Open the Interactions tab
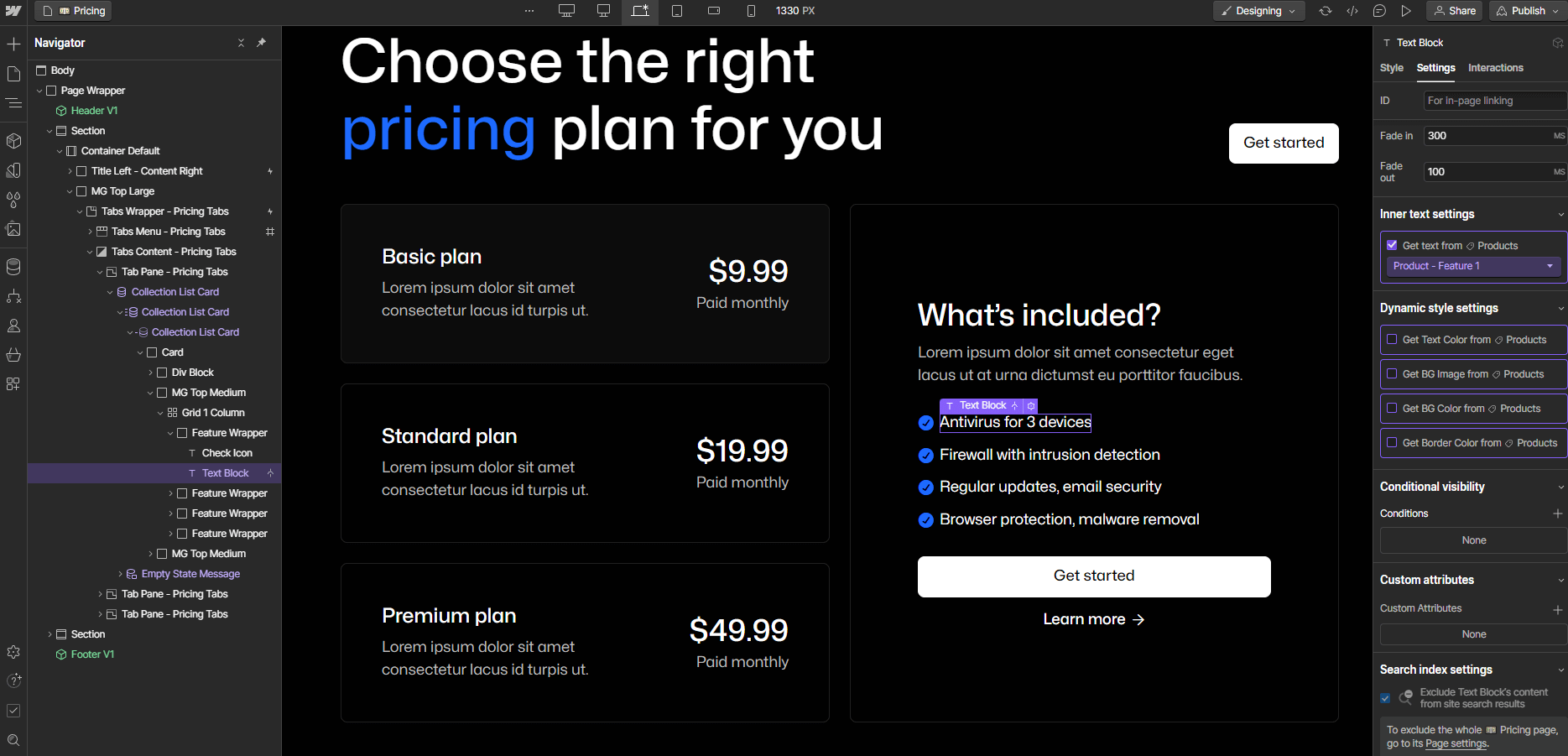The width and height of the screenshot is (1568, 756). click(1496, 68)
